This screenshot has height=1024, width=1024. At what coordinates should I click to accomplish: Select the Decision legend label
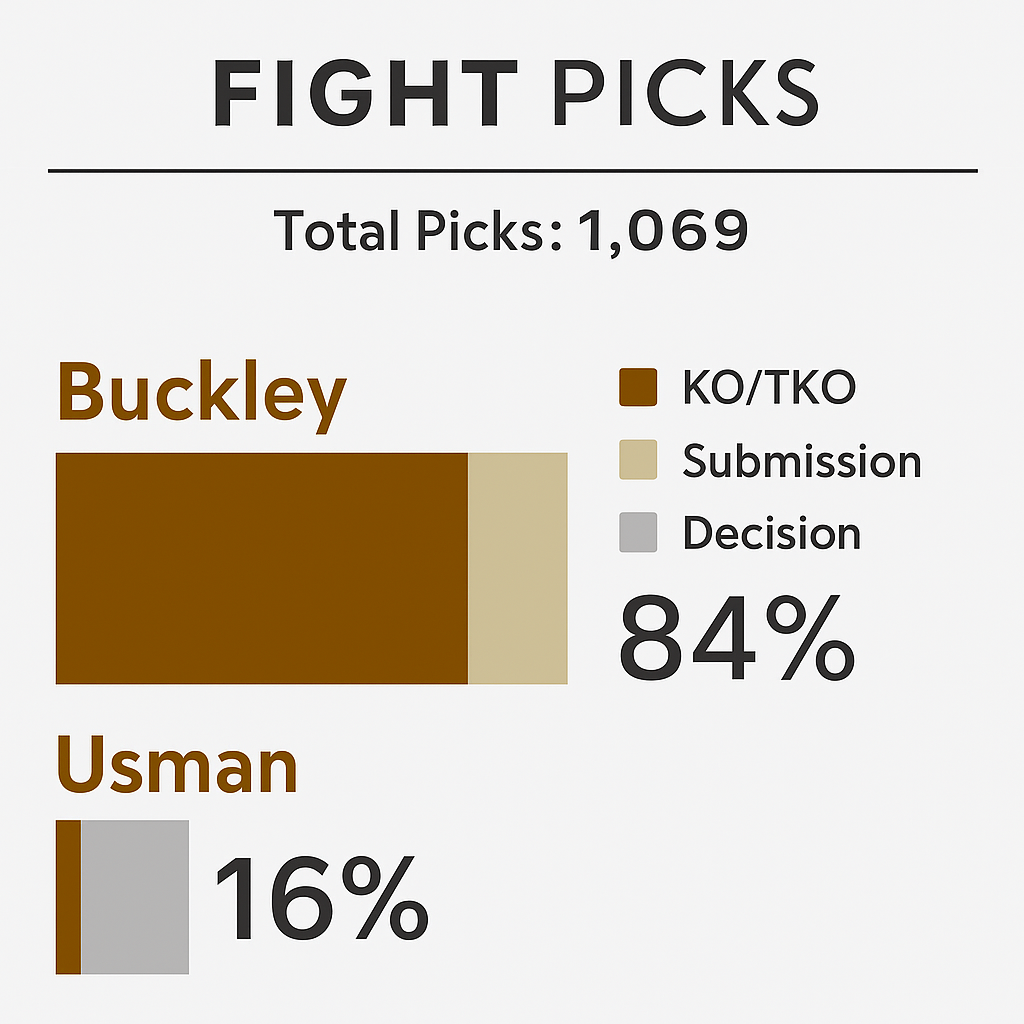pos(771,532)
